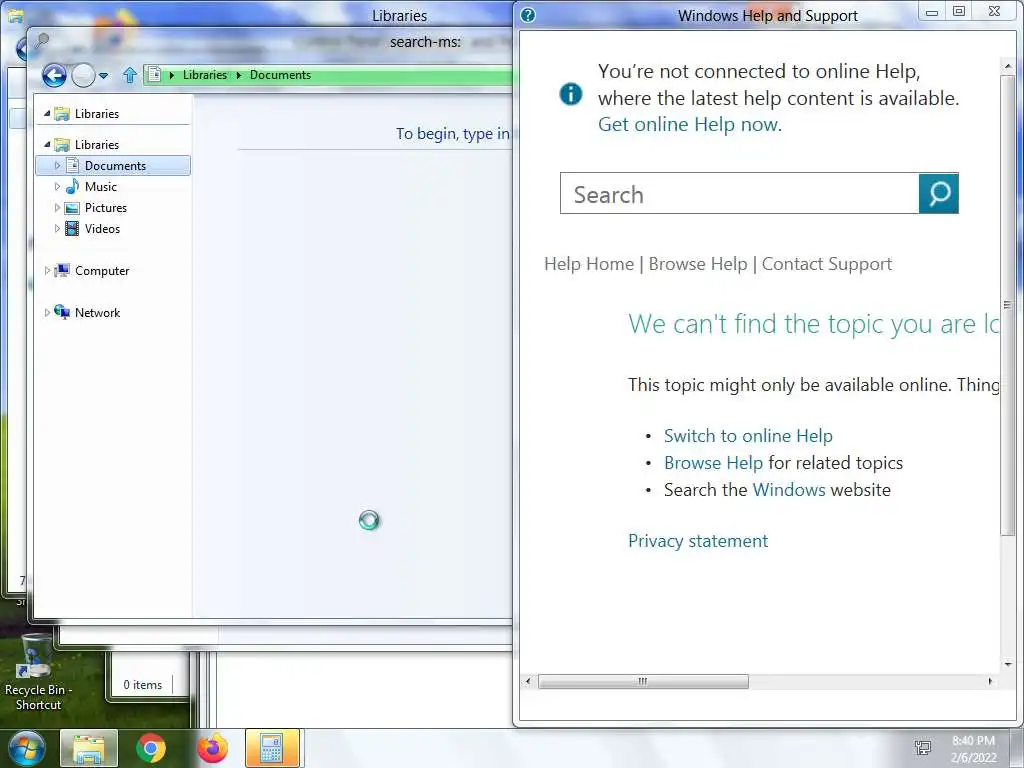Open the dropdown arrow before Documents breadcrumb
This screenshot has height=768, width=1024.
(x=238, y=75)
